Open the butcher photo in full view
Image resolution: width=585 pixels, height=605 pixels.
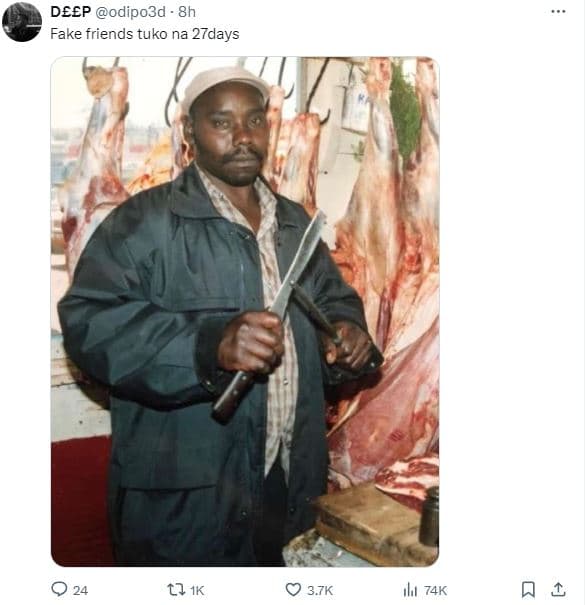click(245, 312)
